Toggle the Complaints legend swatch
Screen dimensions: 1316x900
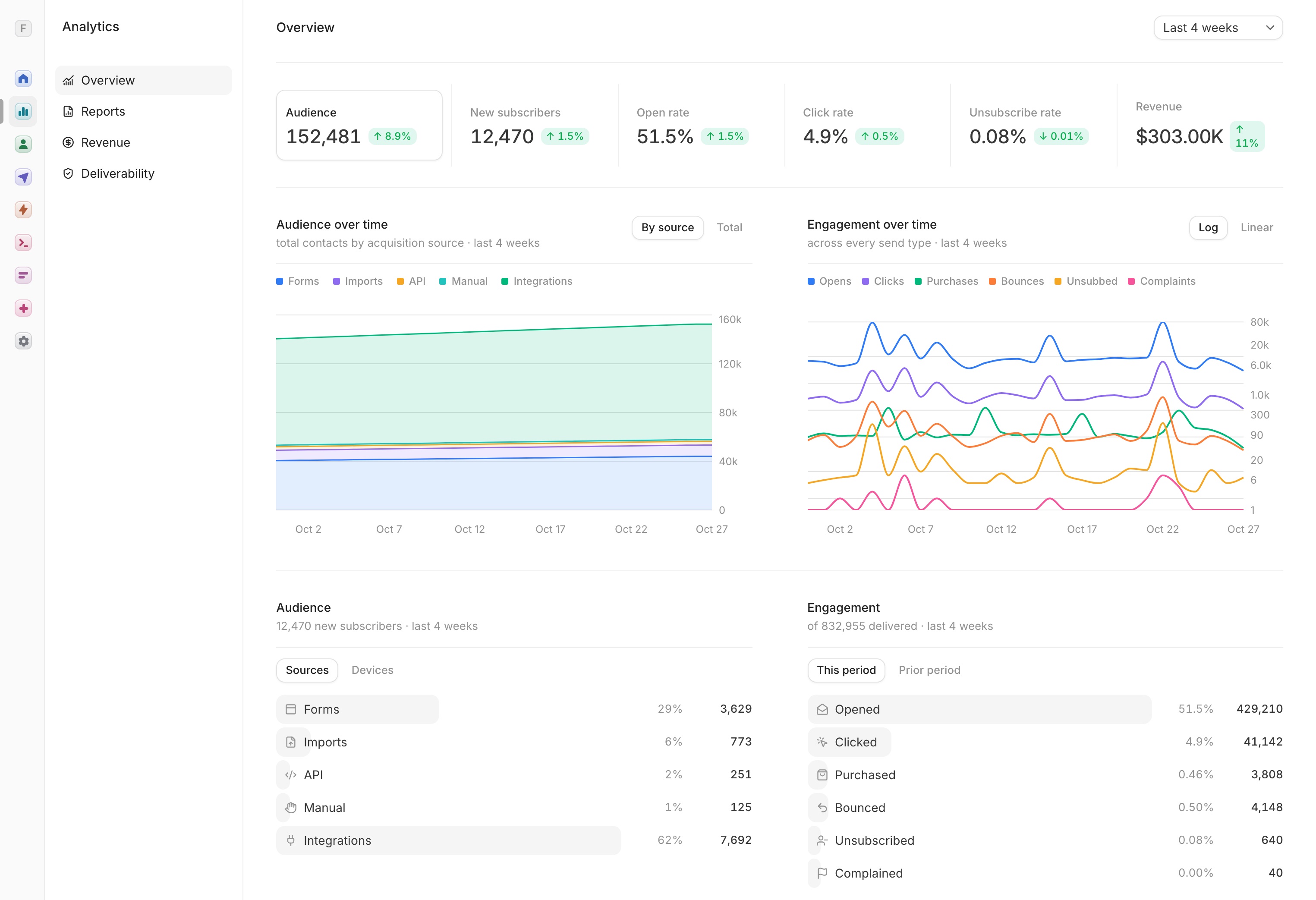click(1131, 281)
